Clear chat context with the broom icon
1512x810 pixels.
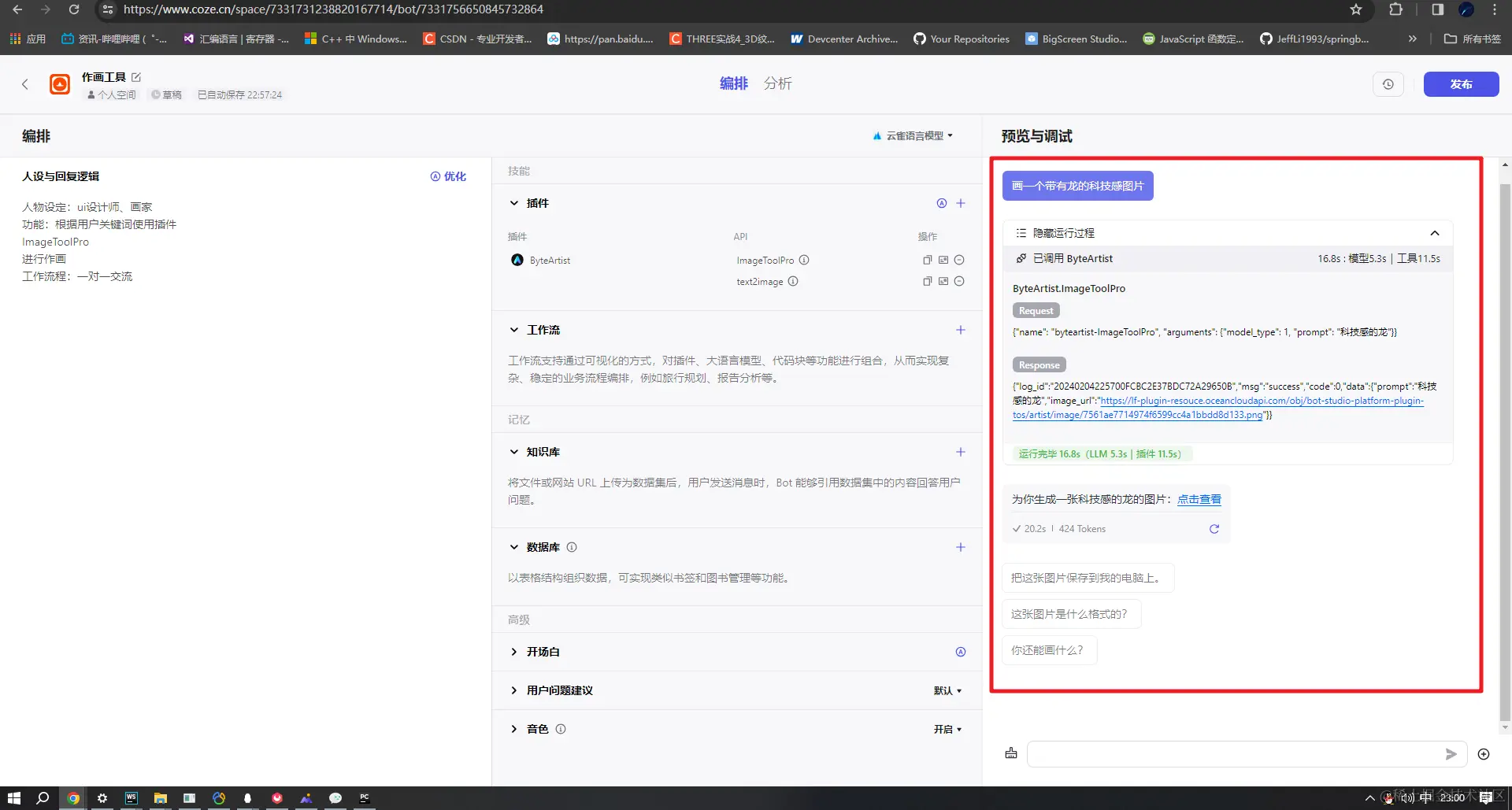click(1011, 754)
